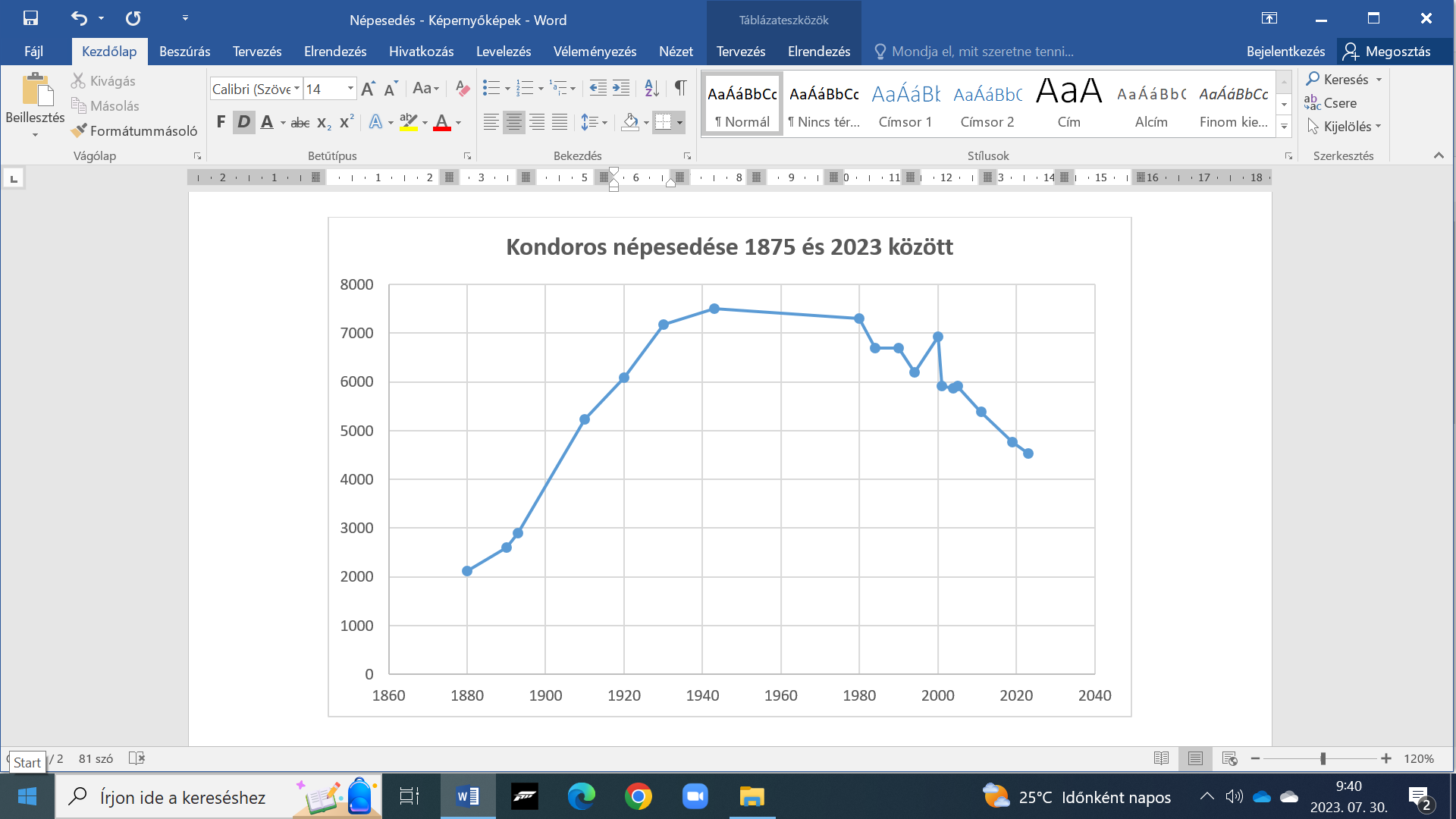Viewport: 1456px width, 819px height.
Task: Undo the last action
Action: tap(79, 18)
